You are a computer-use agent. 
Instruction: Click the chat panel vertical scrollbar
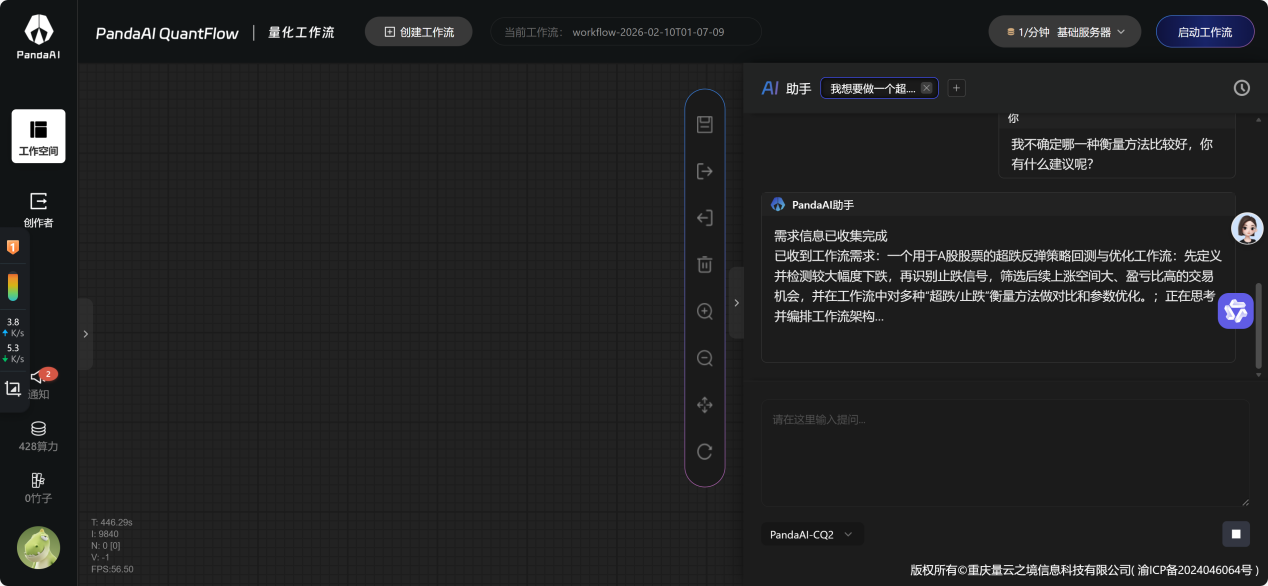pyautogui.click(x=1259, y=324)
